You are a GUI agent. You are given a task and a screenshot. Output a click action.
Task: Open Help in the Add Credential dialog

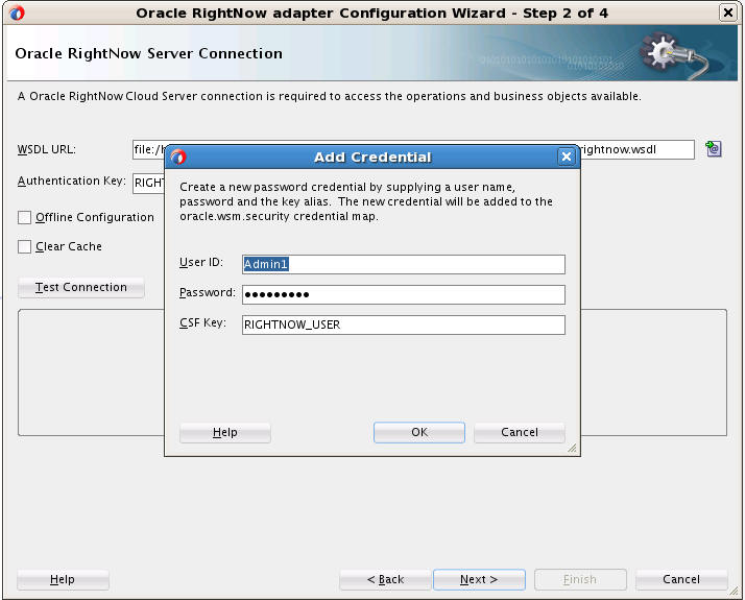pos(225,432)
